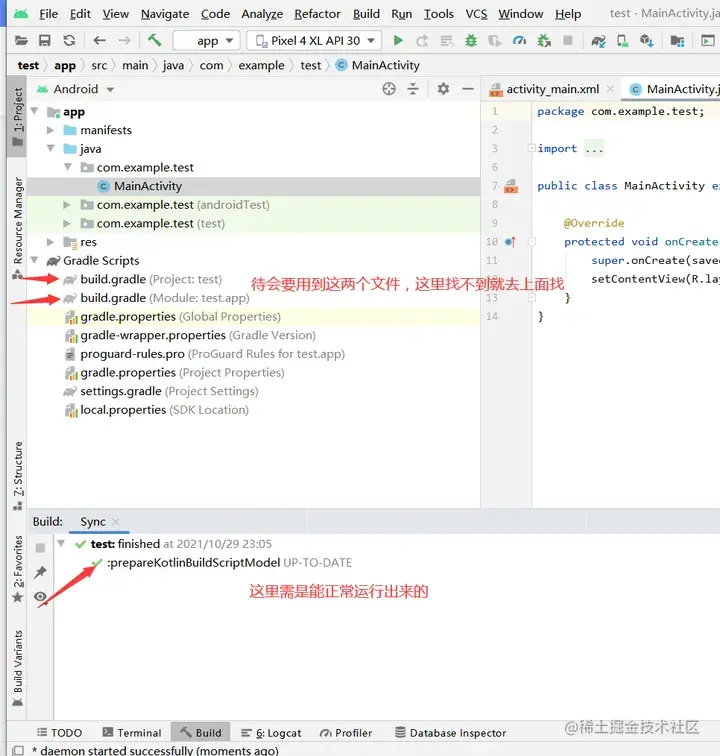The image size is (720, 756).
Task: Click the Pin Tab icon in Build panel
Action: coord(41,572)
